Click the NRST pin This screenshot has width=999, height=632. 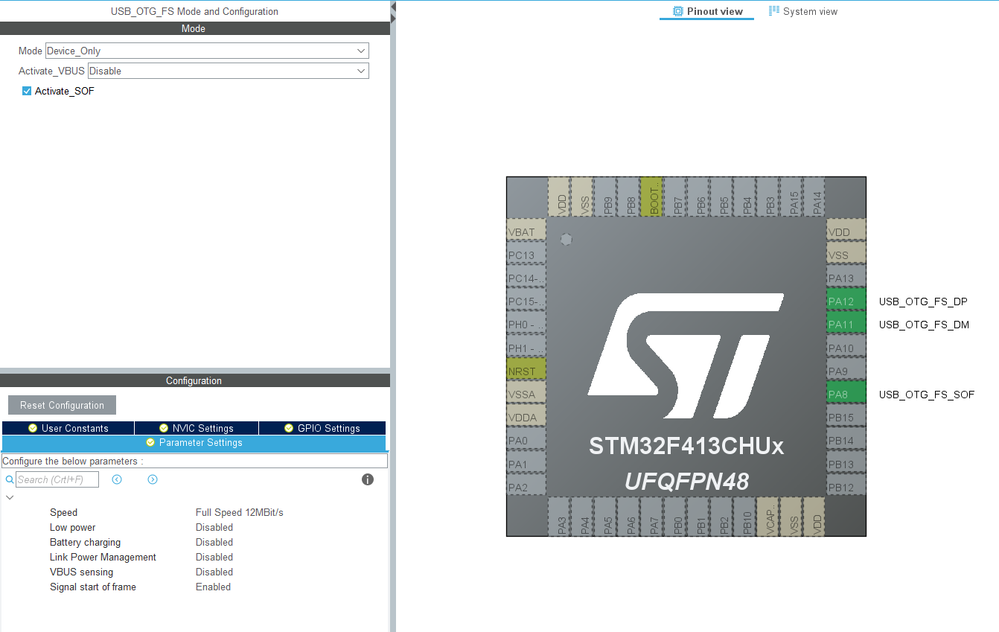click(x=526, y=371)
